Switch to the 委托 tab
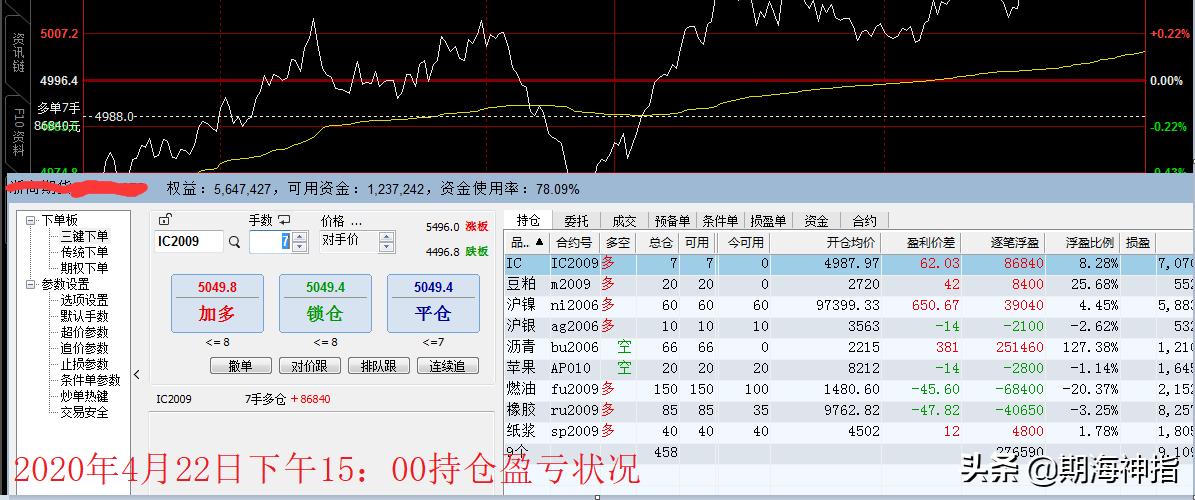Viewport: 1195px width, 500px height. tap(576, 221)
